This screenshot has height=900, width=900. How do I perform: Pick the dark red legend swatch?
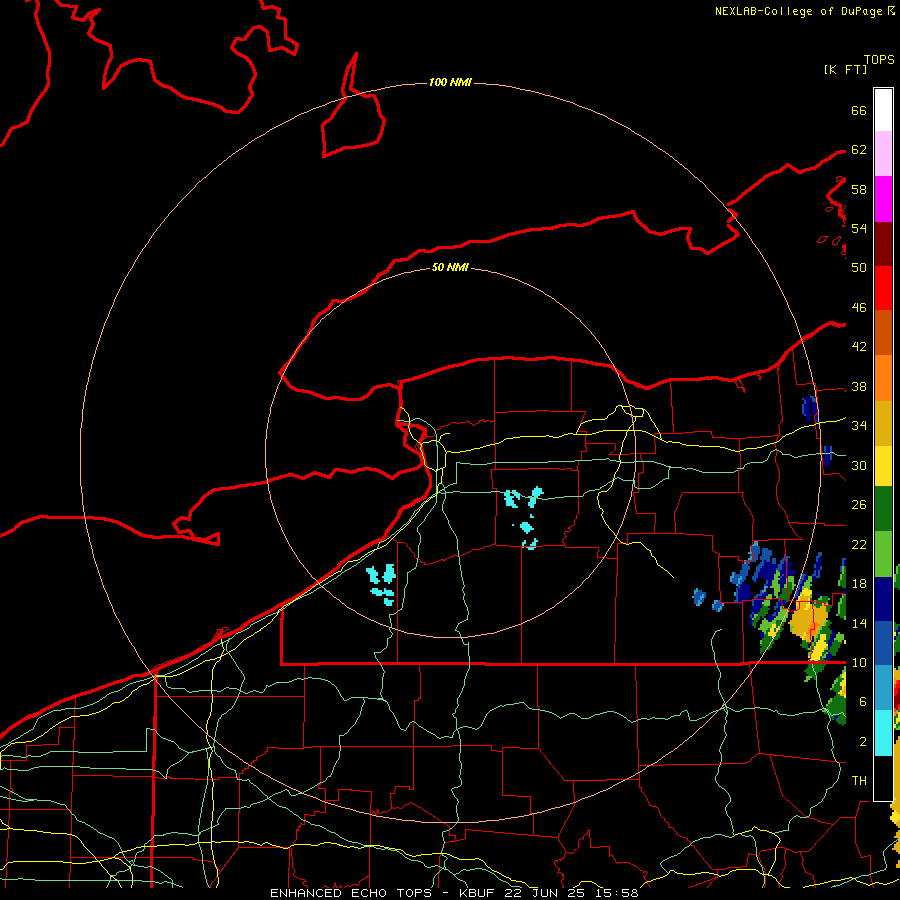[x=883, y=245]
